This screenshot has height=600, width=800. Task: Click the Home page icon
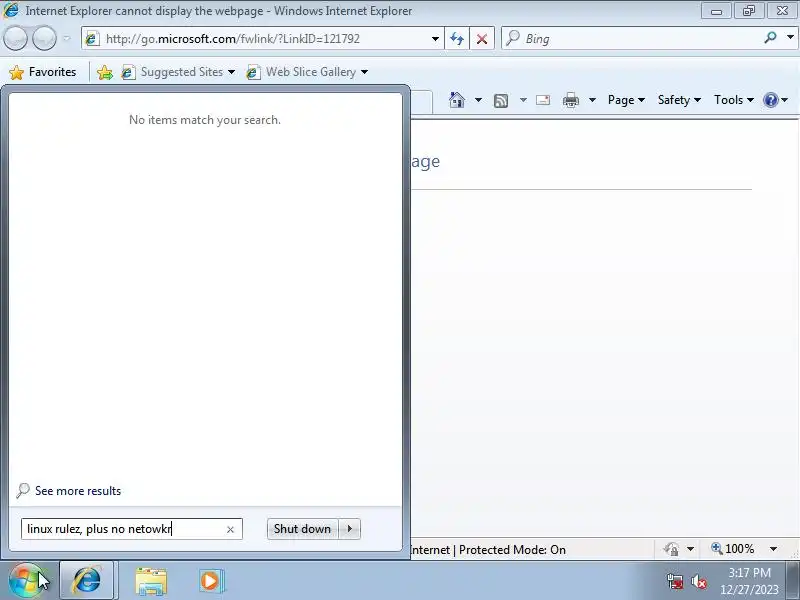(457, 100)
